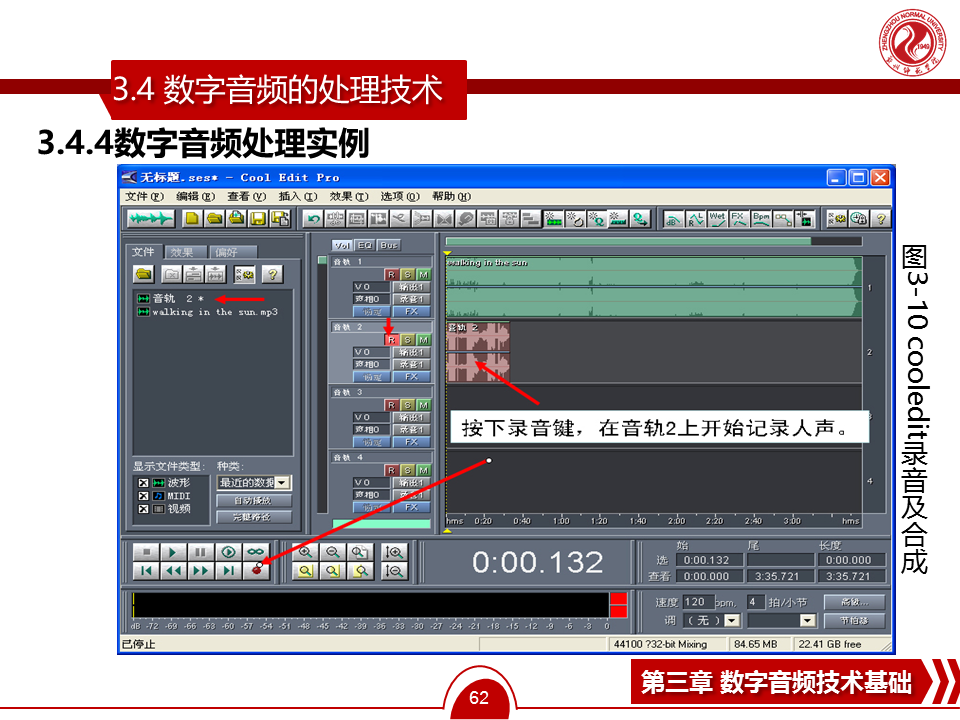Click the fast forward transport button

point(200,571)
